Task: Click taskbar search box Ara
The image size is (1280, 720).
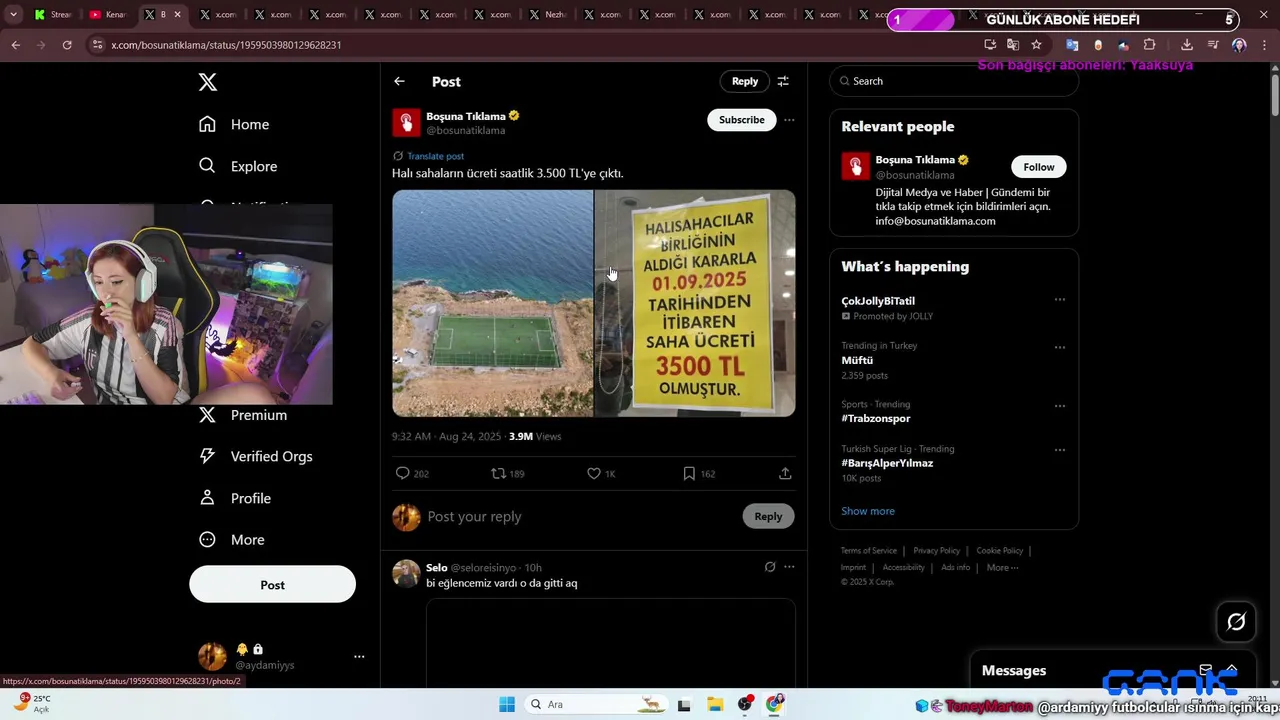Action: point(596,704)
